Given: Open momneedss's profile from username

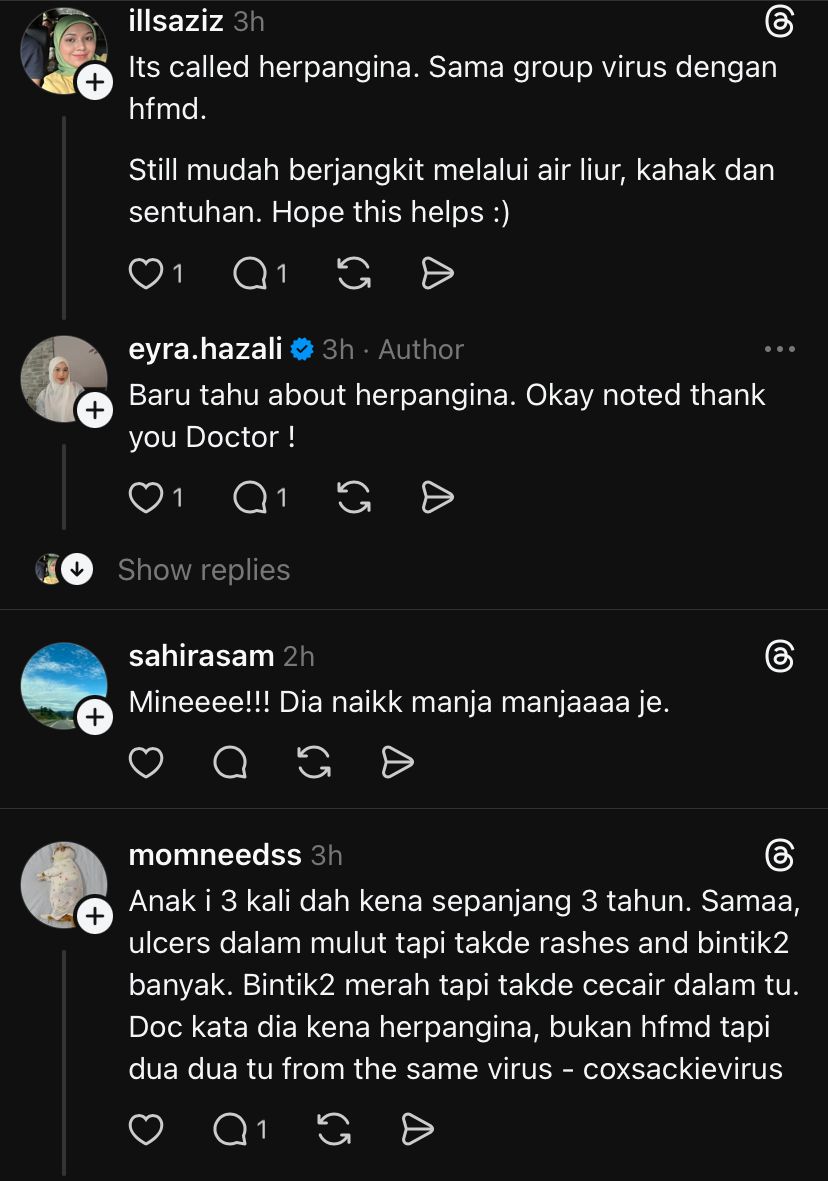Looking at the screenshot, I should pos(215,856).
